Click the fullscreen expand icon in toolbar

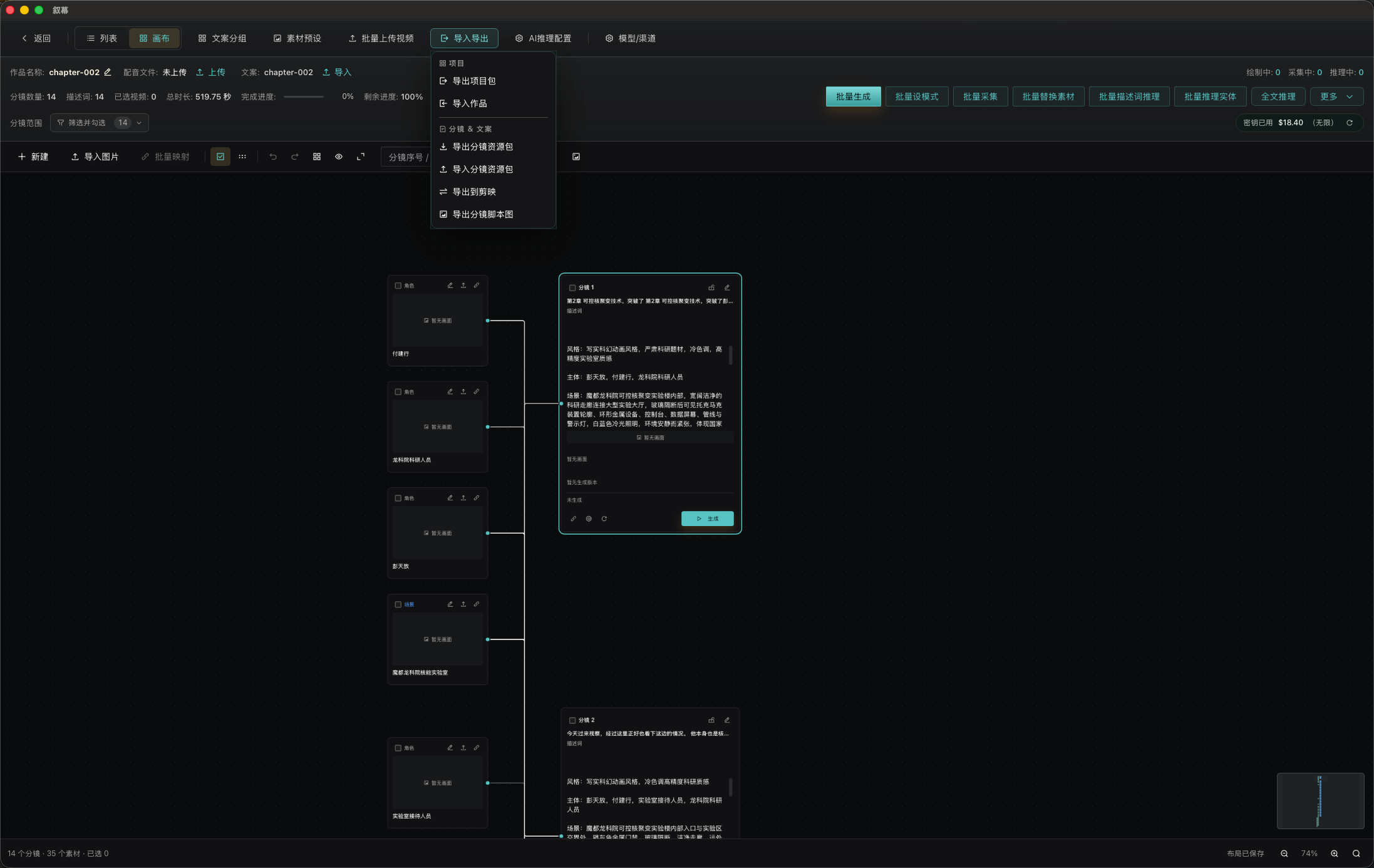click(361, 157)
